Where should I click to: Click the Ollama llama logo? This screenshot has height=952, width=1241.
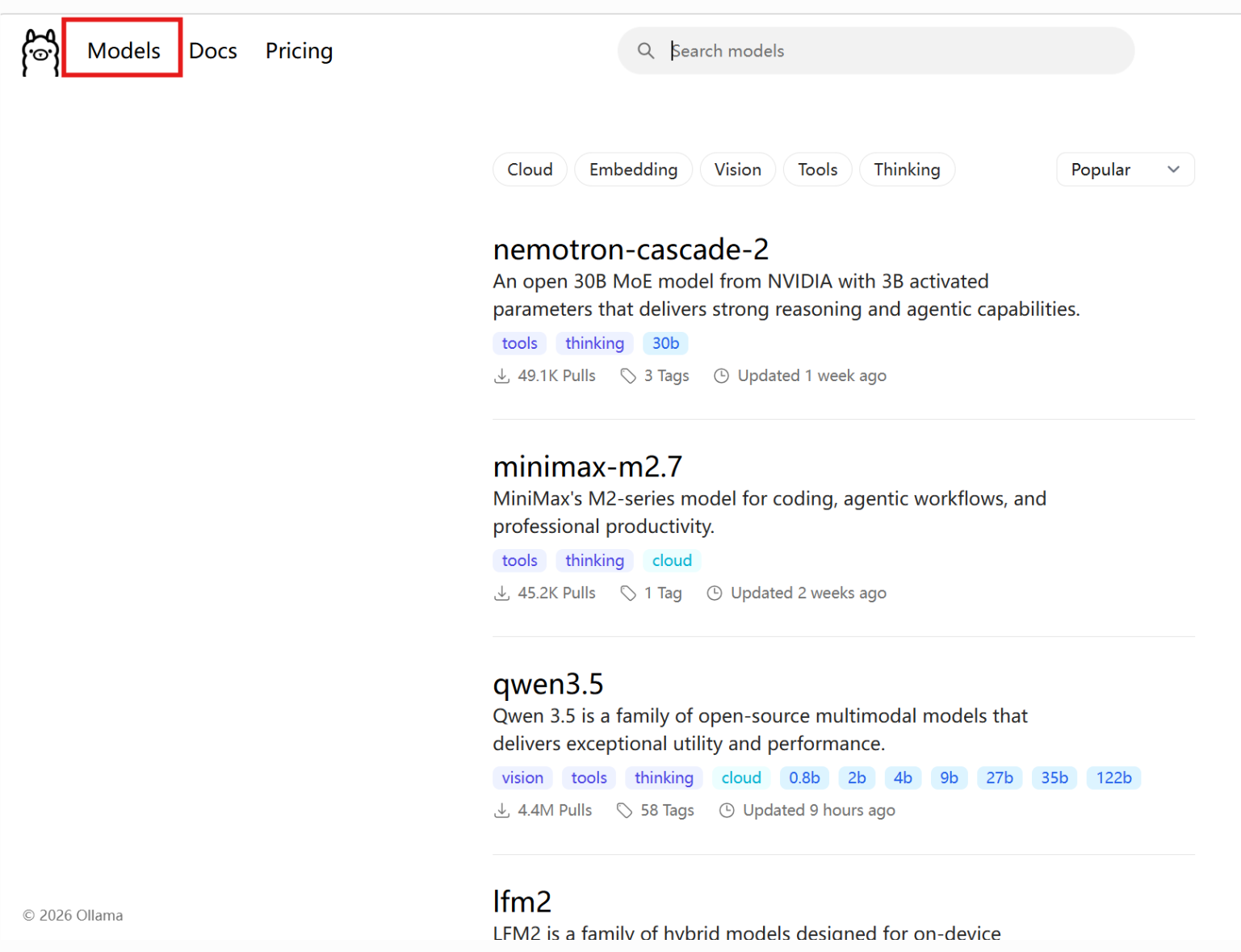click(x=40, y=52)
